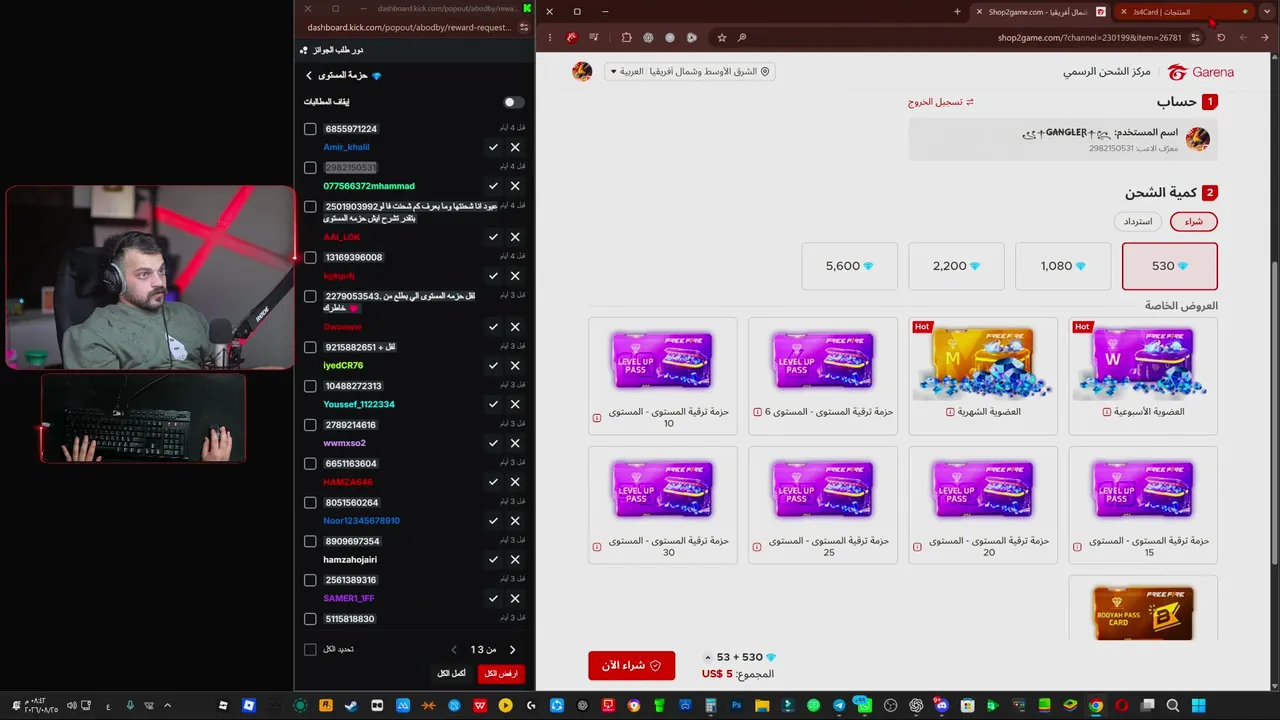1280x720 pixels.
Task: Select the weekly membership offer card
Action: pos(1143,376)
